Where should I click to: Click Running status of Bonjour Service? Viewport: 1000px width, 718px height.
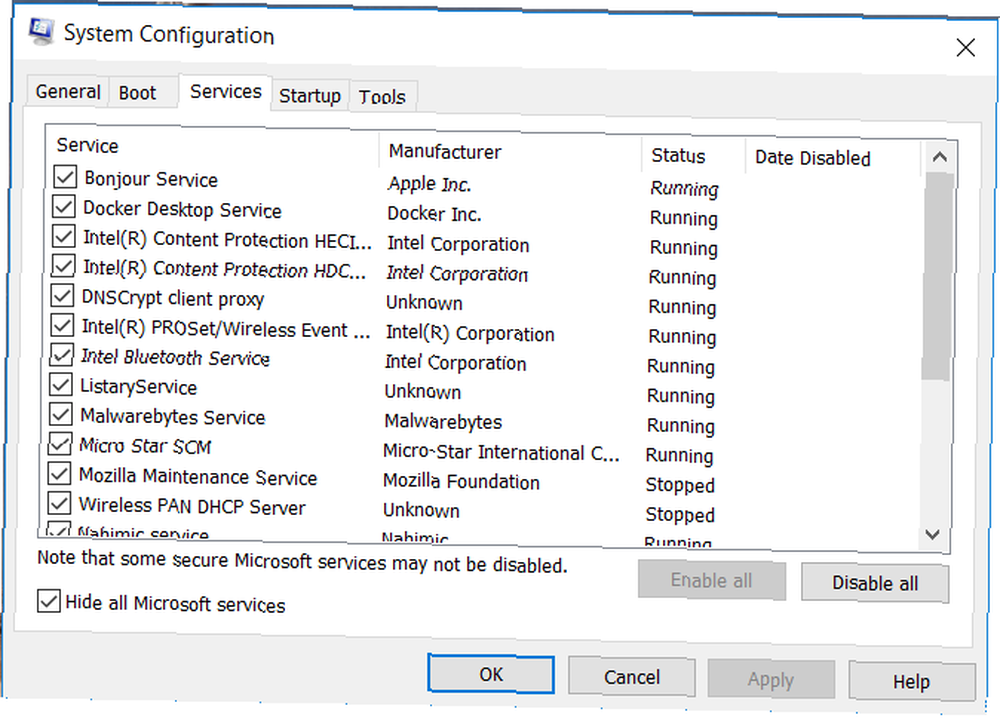(684, 189)
